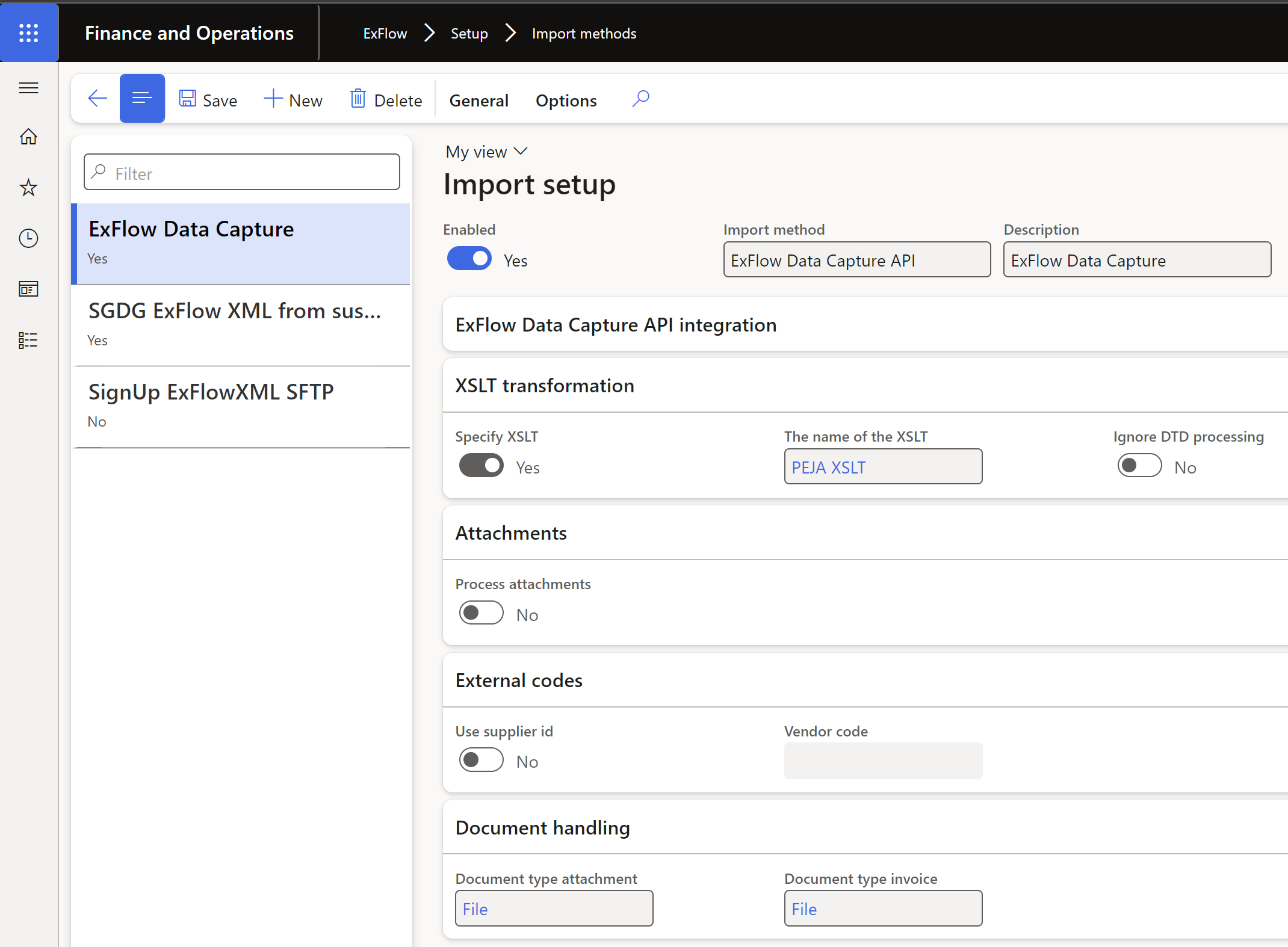This screenshot has width=1288, height=947.
Task: Click Import methods breadcrumb
Action: (x=584, y=34)
